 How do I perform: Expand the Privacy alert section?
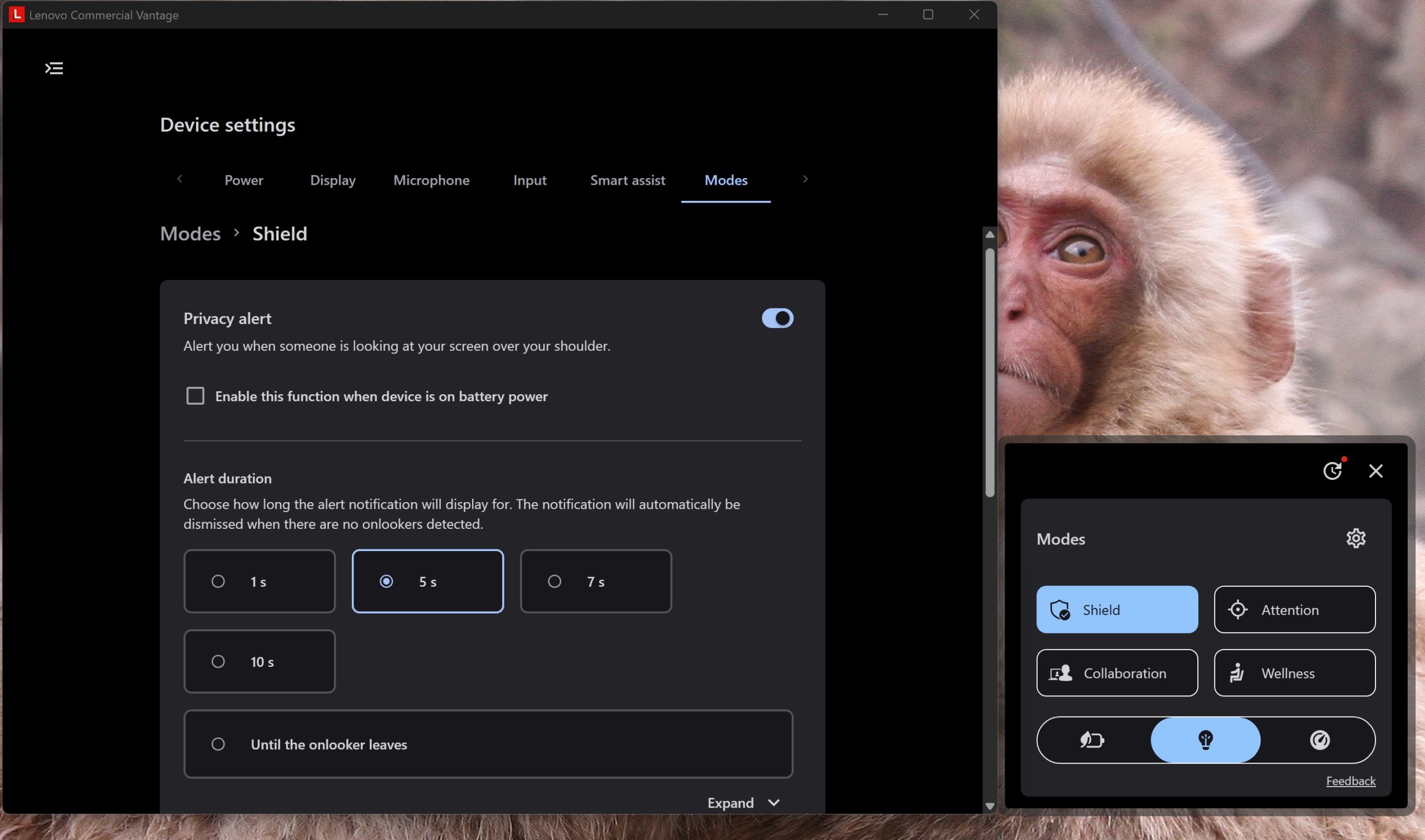pyautogui.click(x=744, y=803)
